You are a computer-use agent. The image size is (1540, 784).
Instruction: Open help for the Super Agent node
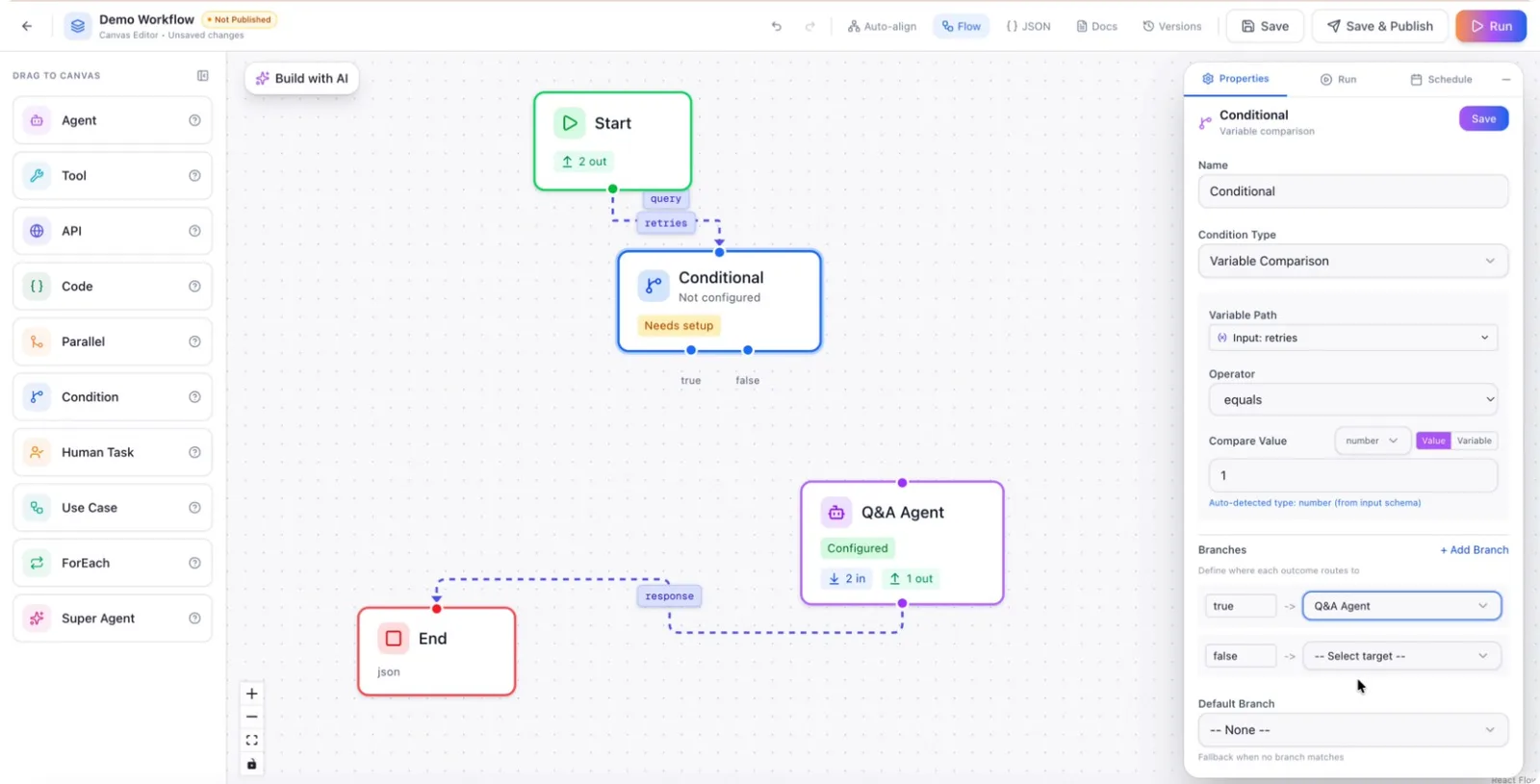coord(194,619)
